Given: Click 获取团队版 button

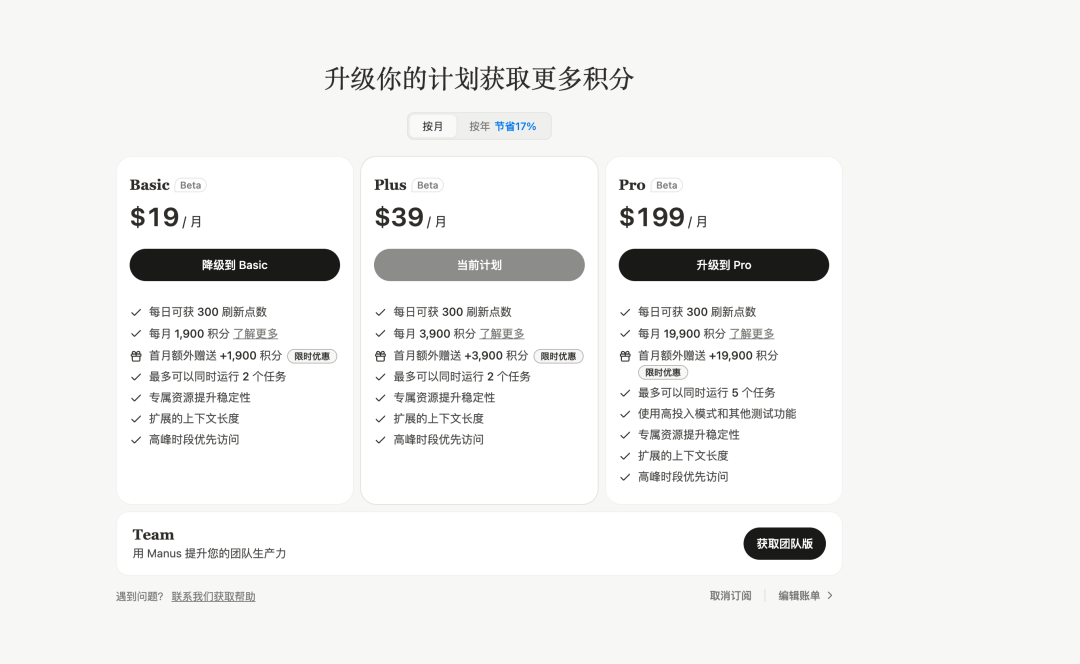Looking at the screenshot, I should (785, 543).
